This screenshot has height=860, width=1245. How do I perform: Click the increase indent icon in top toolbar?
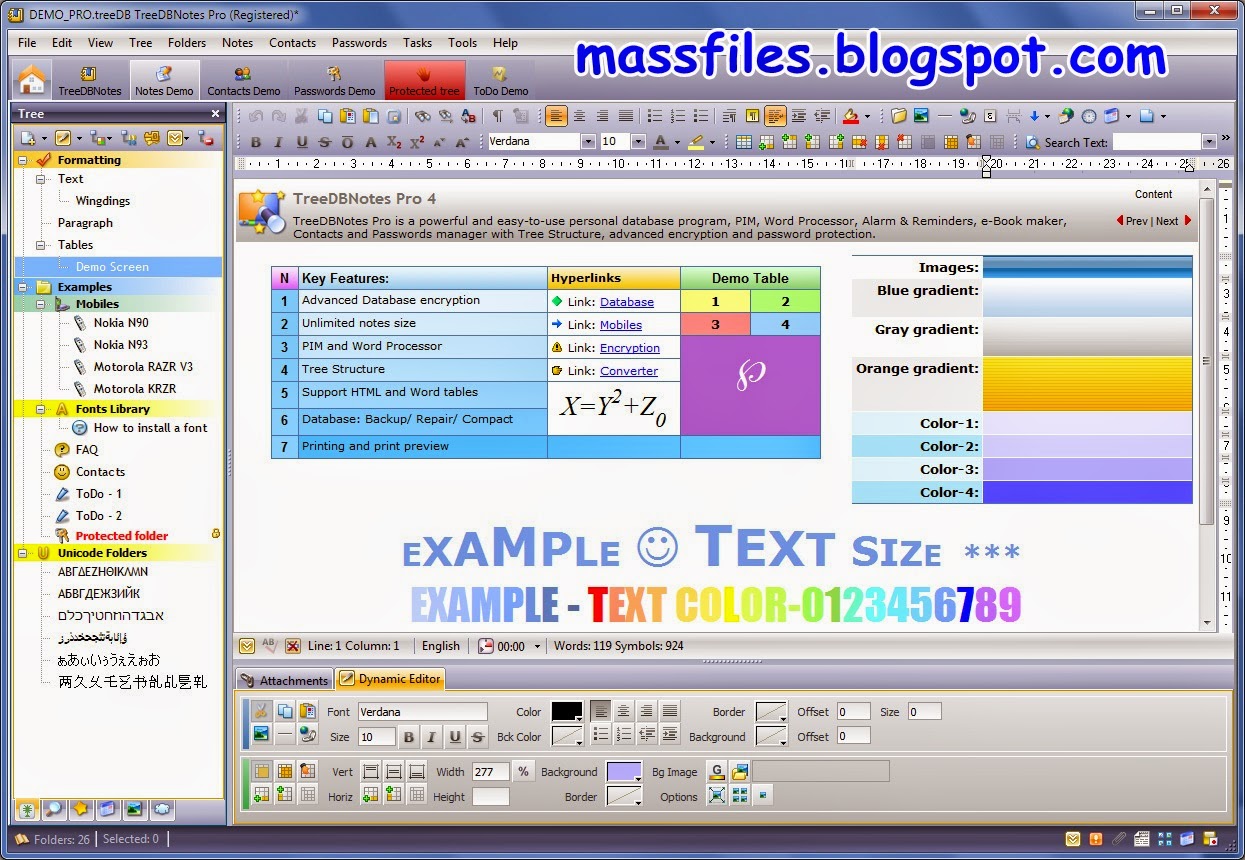click(799, 116)
